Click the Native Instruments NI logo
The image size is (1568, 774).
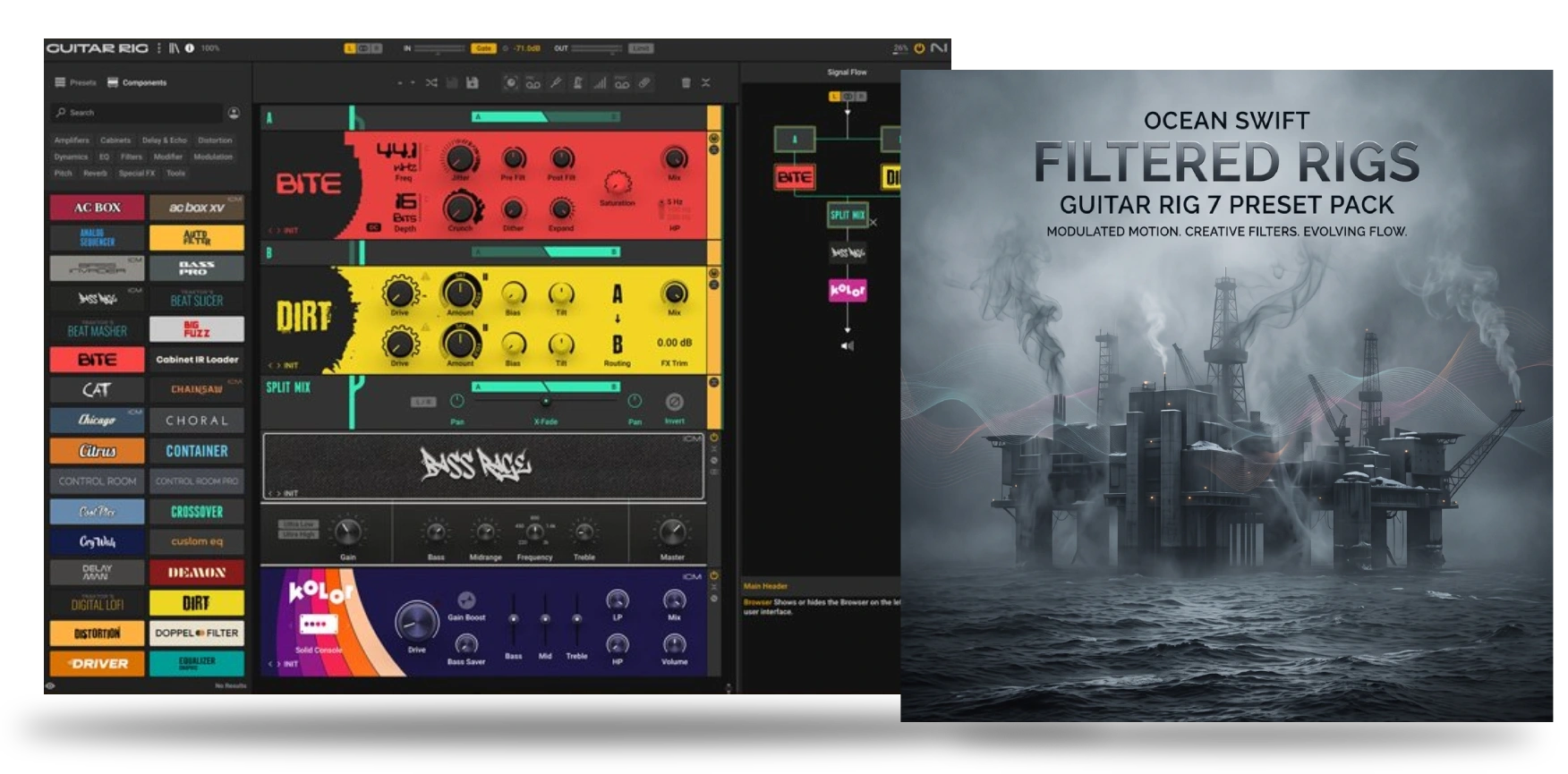938,48
